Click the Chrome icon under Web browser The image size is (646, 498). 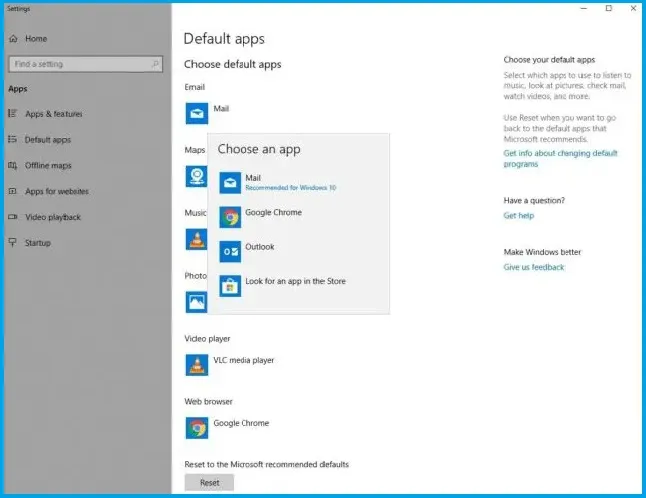tap(197, 428)
